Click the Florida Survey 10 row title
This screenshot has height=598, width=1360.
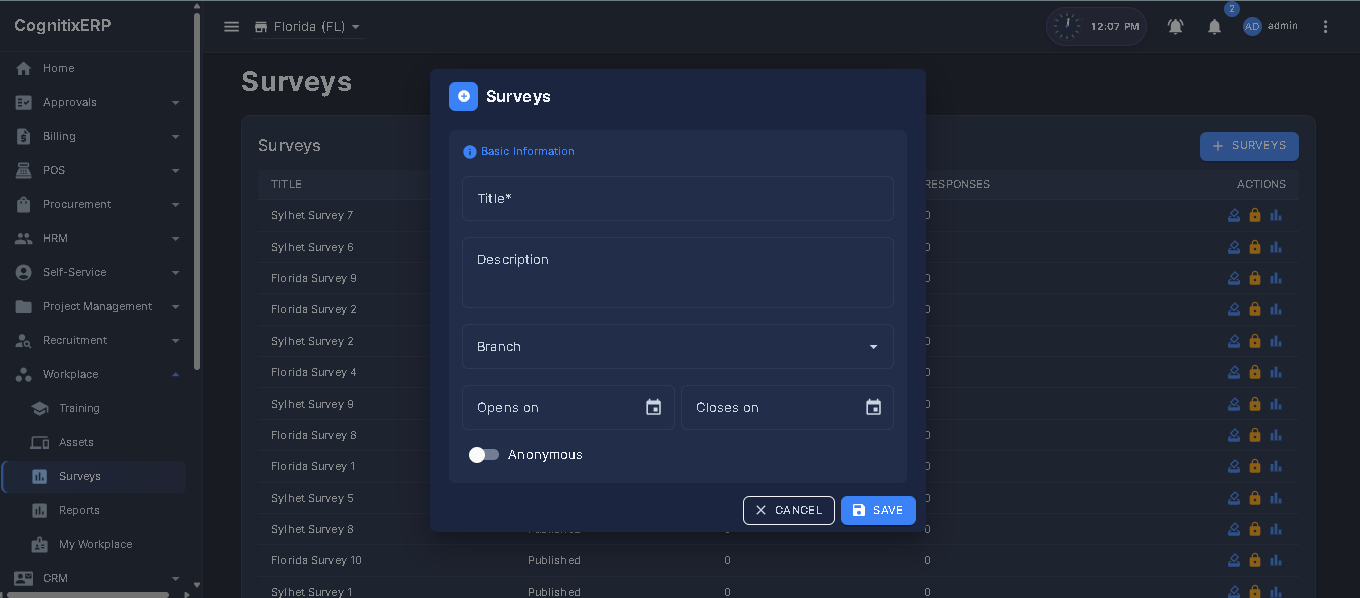coord(316,560)
